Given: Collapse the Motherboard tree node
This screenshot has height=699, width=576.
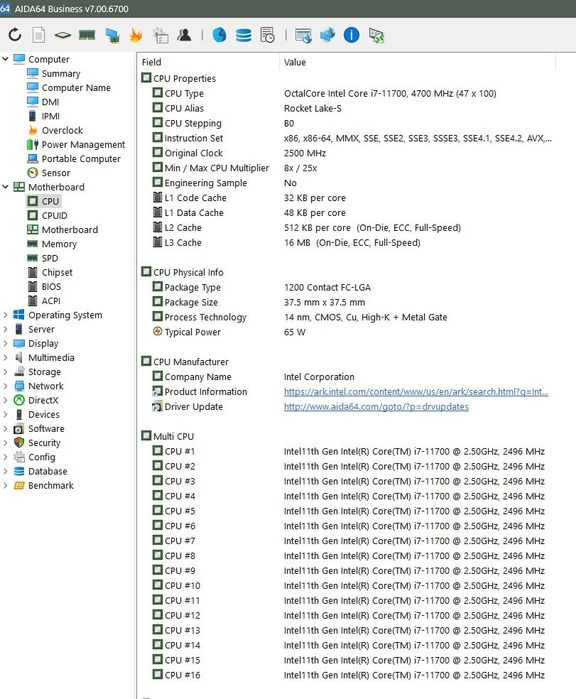Looking at the screenshot, I should click(5, 187).
